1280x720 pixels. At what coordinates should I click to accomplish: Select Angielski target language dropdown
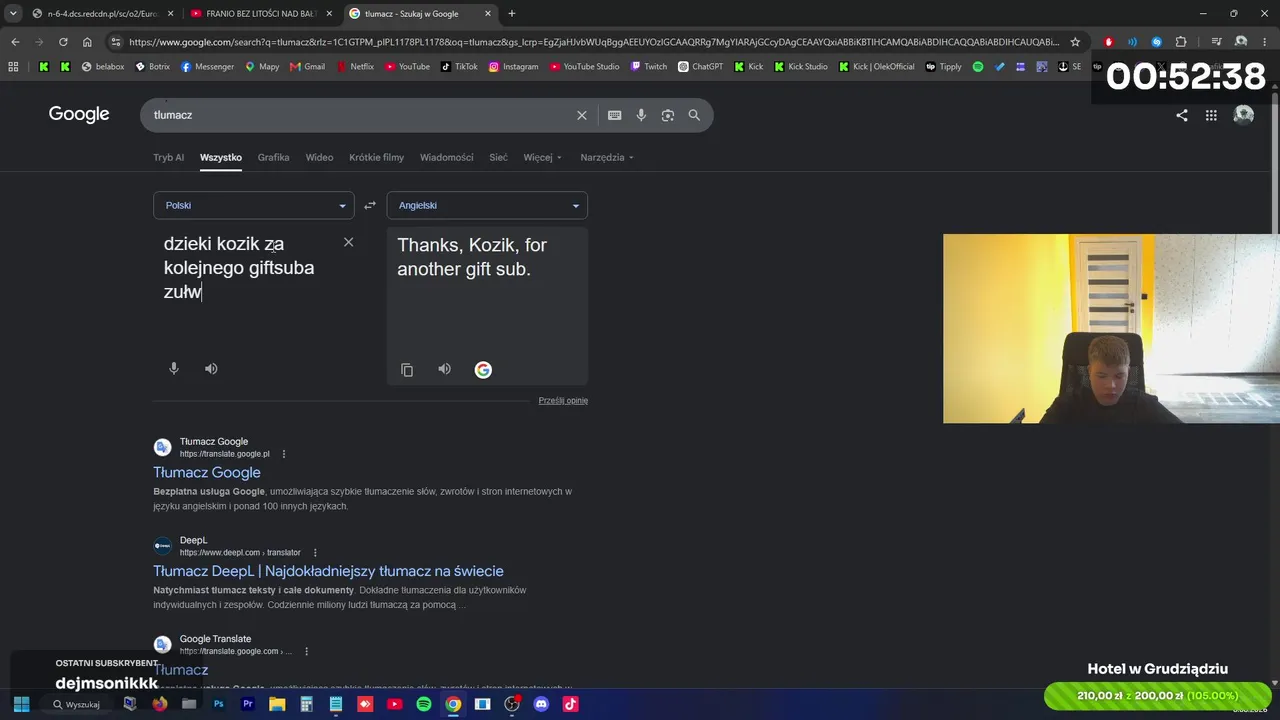tap(487, 205)
